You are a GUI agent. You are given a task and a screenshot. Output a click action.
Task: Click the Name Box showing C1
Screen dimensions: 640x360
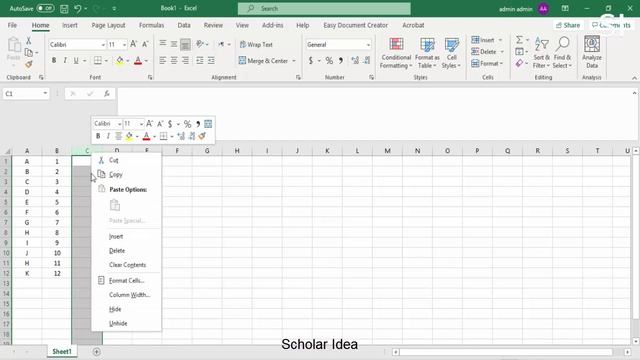(x=25, y=94)
